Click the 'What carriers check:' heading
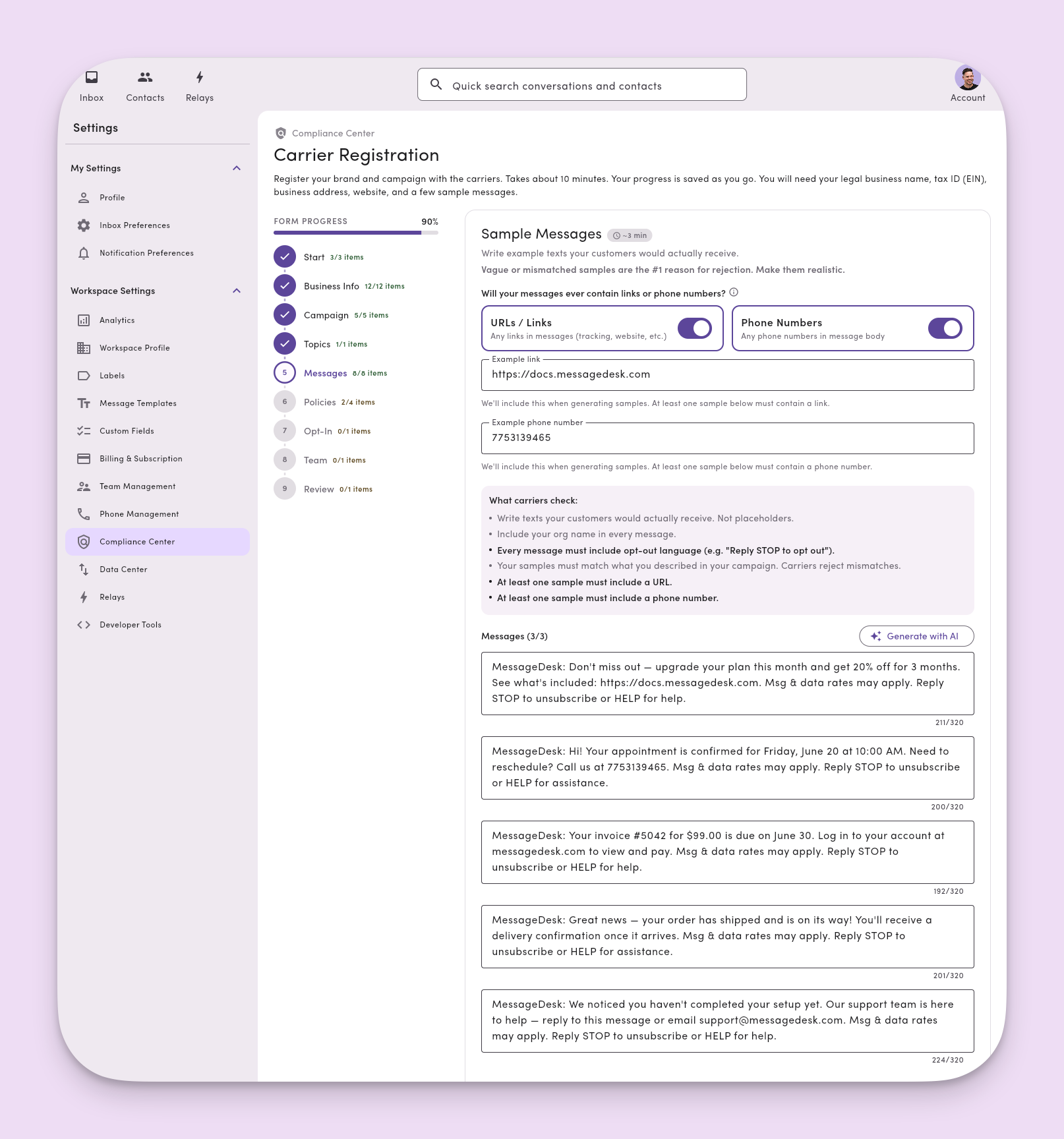 [x=533, y=500]
